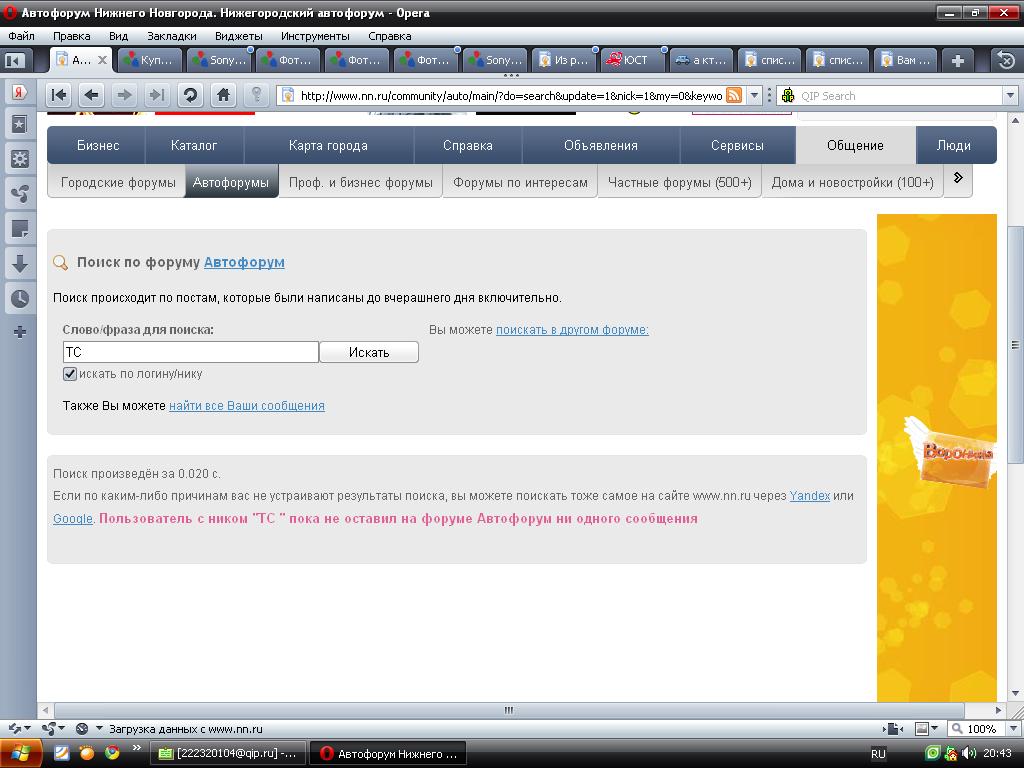
Task: Expand more forum categories with chevron
Action: 958,178
